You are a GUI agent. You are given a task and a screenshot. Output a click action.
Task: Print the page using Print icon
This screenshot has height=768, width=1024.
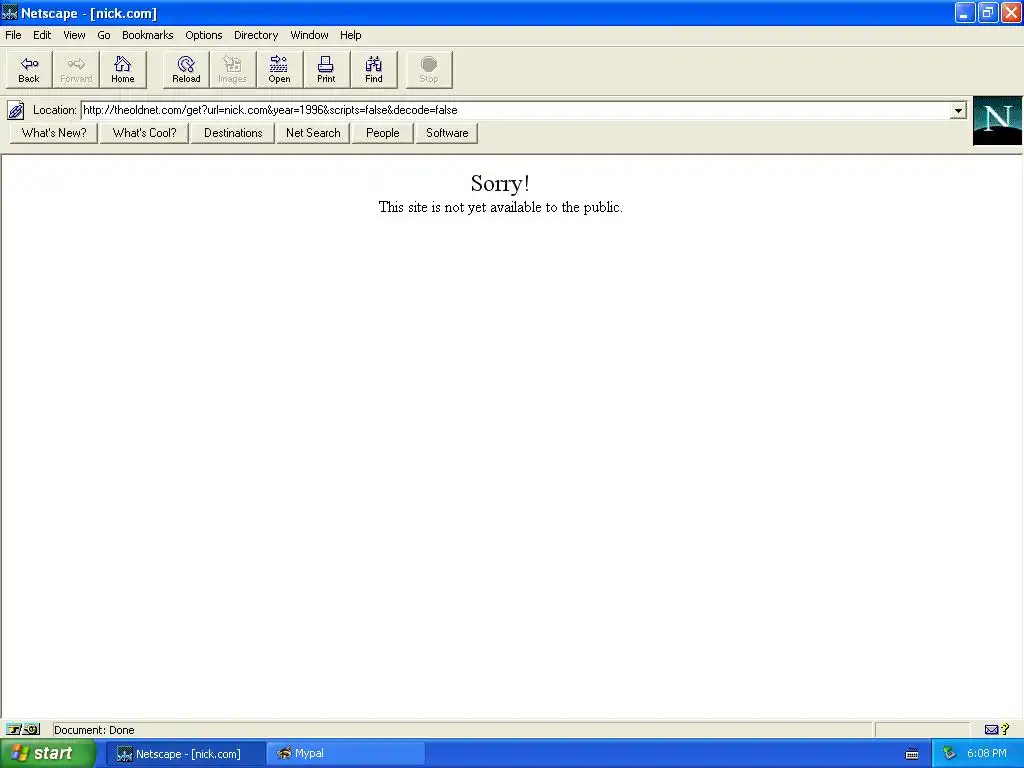tap(327, 69)
